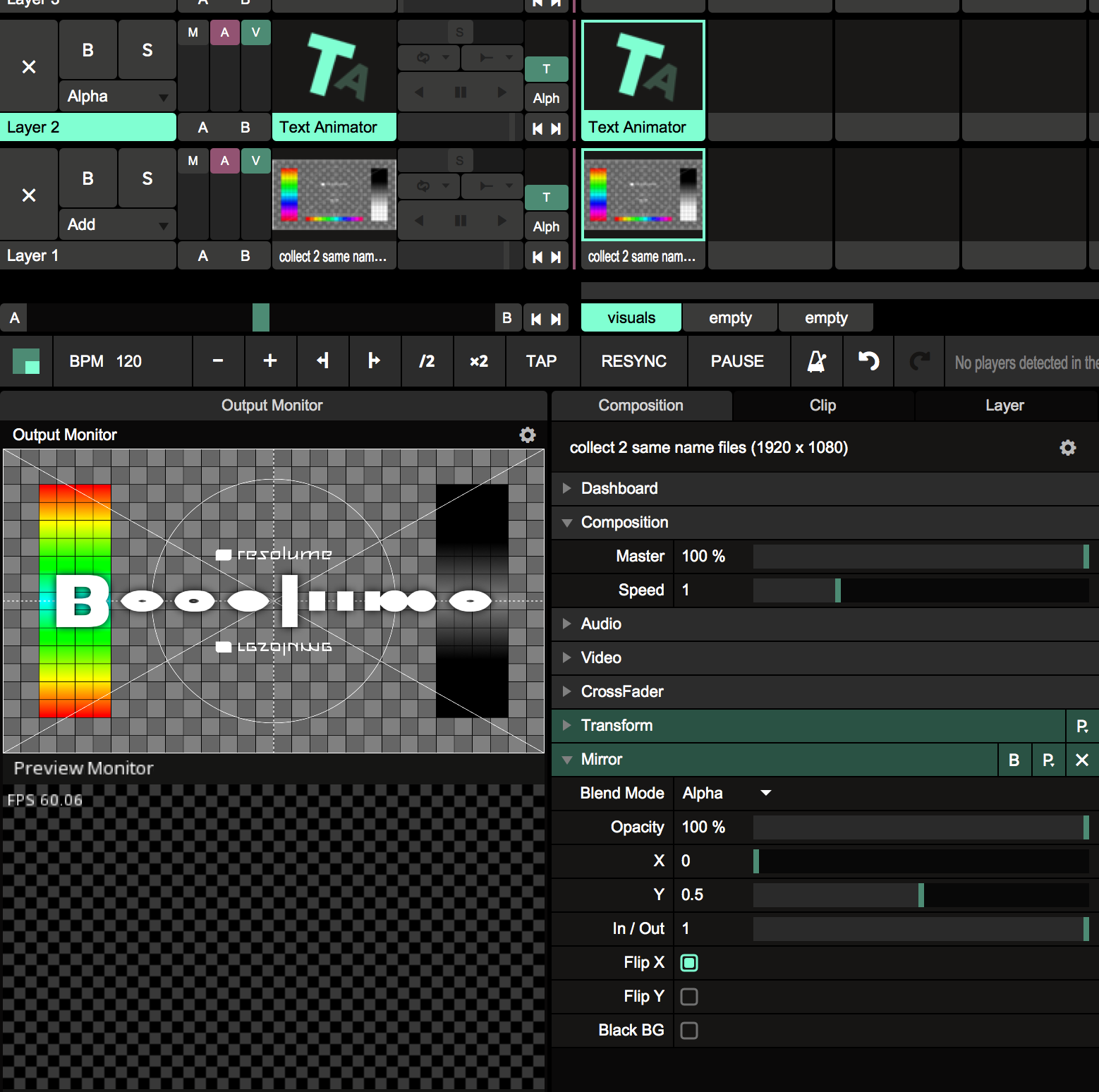Expand the Dashboard section
Screen dimensions: 1099x1092
(619, 488)
